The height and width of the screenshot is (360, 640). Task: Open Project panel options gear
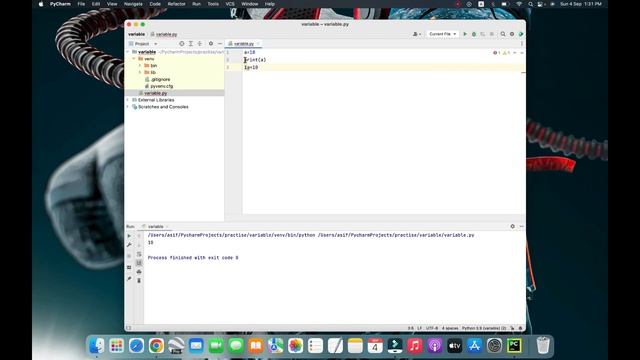point(211,44)
